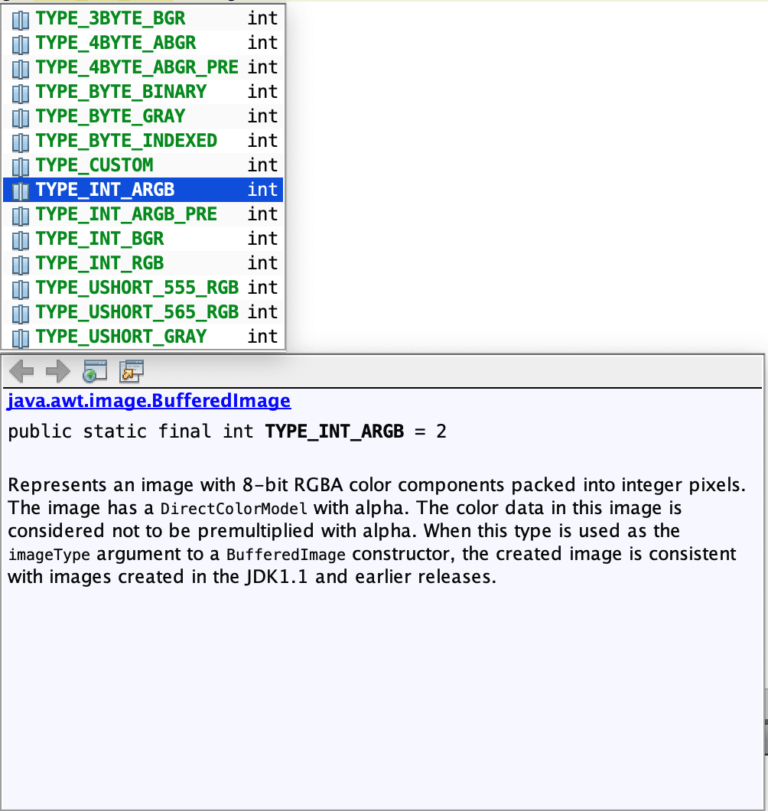Screen dimensions: 768x811
Task: Pick TYPE_INT_RGB from the completion popup
Action: (x=99, y=263)
